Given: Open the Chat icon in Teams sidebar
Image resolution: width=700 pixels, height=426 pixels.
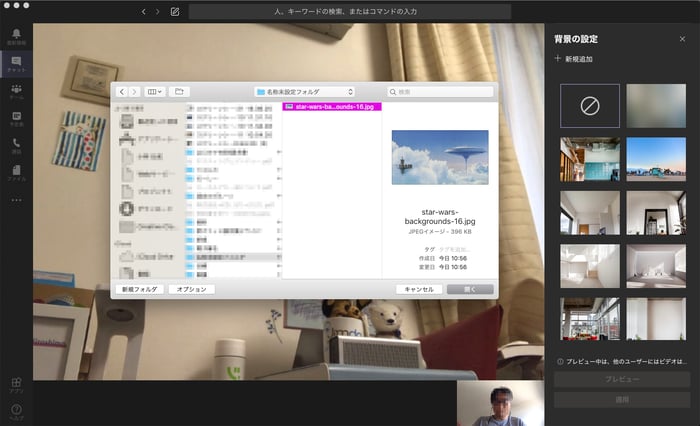Looking at the screenshot, I should pos(16,63).
